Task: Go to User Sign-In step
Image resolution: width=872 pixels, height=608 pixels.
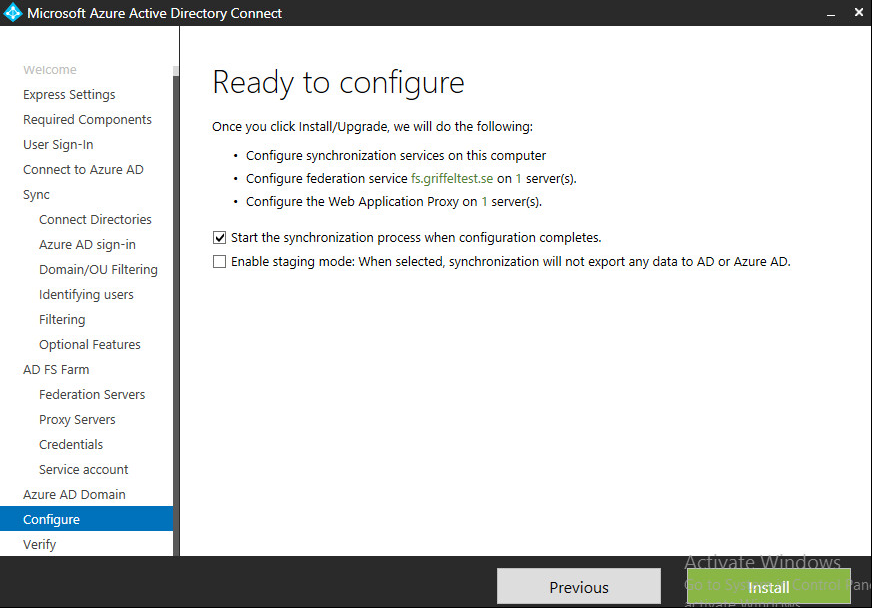Action: click(58, 145)
